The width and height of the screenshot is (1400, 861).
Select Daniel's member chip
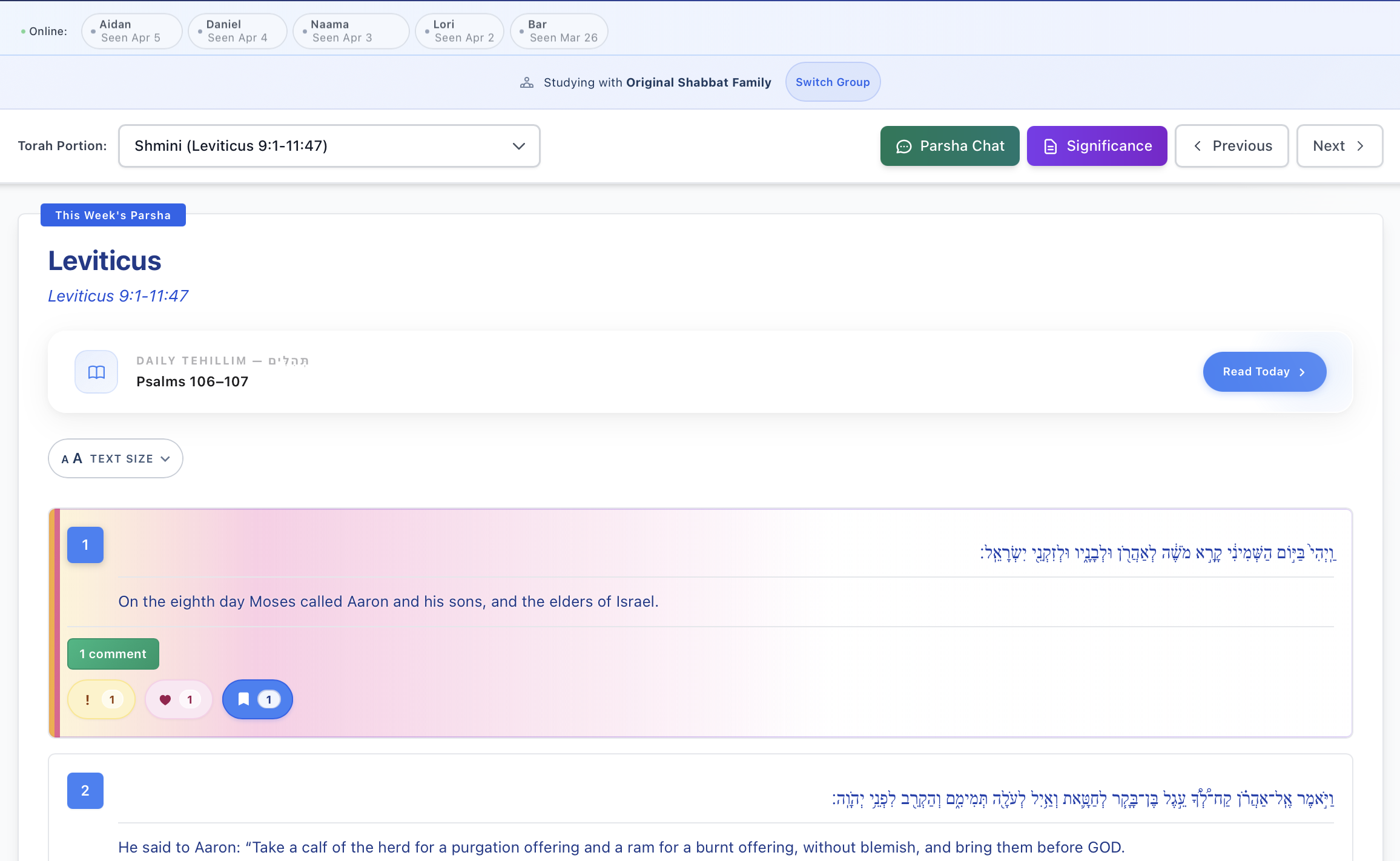tap(237, 31)
